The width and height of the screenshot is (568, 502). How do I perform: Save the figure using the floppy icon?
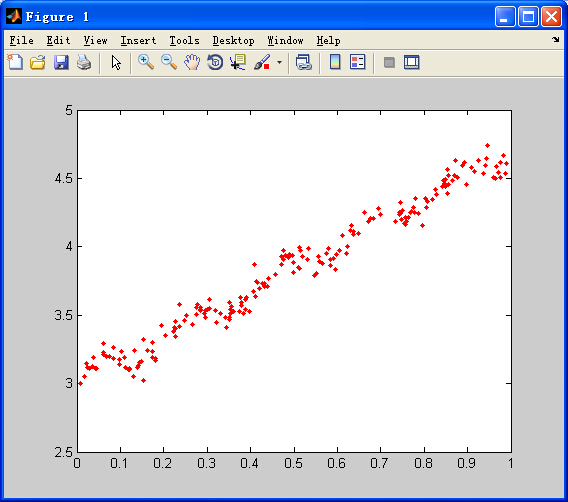pos(61,62)
